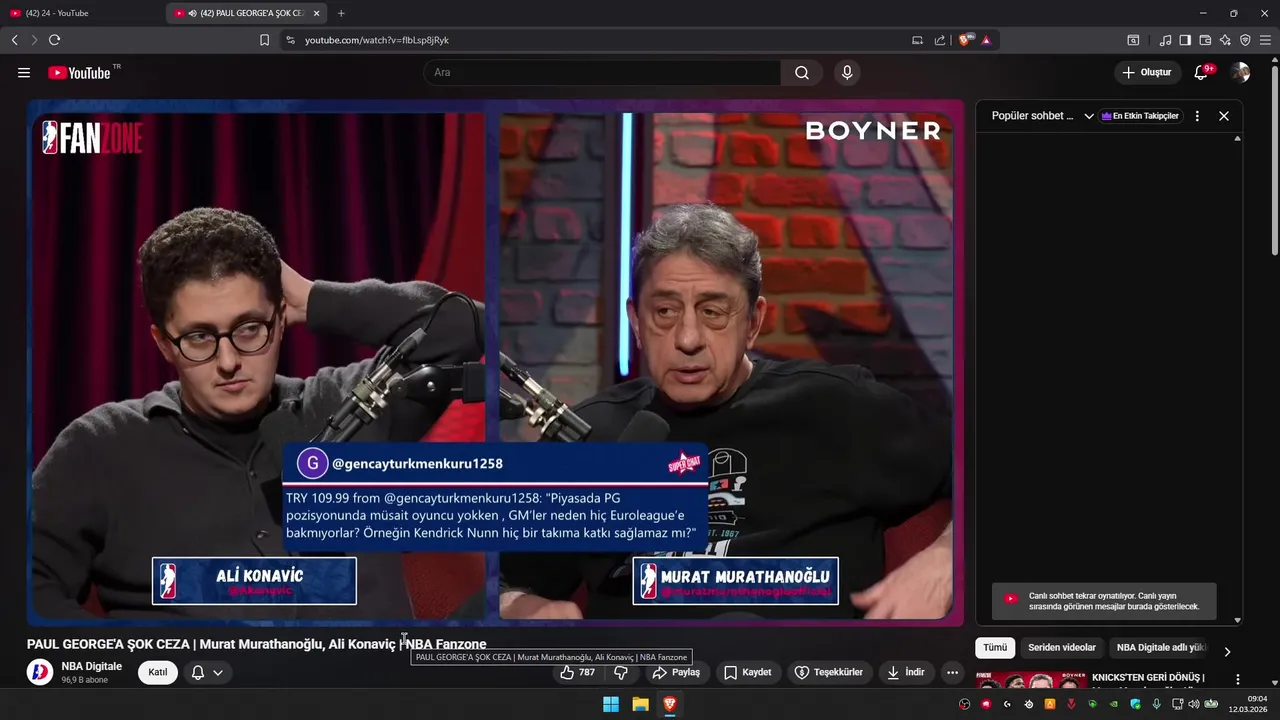Open the clock showing 09:04 12.03.2026
Image resolution: width=1280 pixels, height=720 pixels.
tap(1248, 704)
